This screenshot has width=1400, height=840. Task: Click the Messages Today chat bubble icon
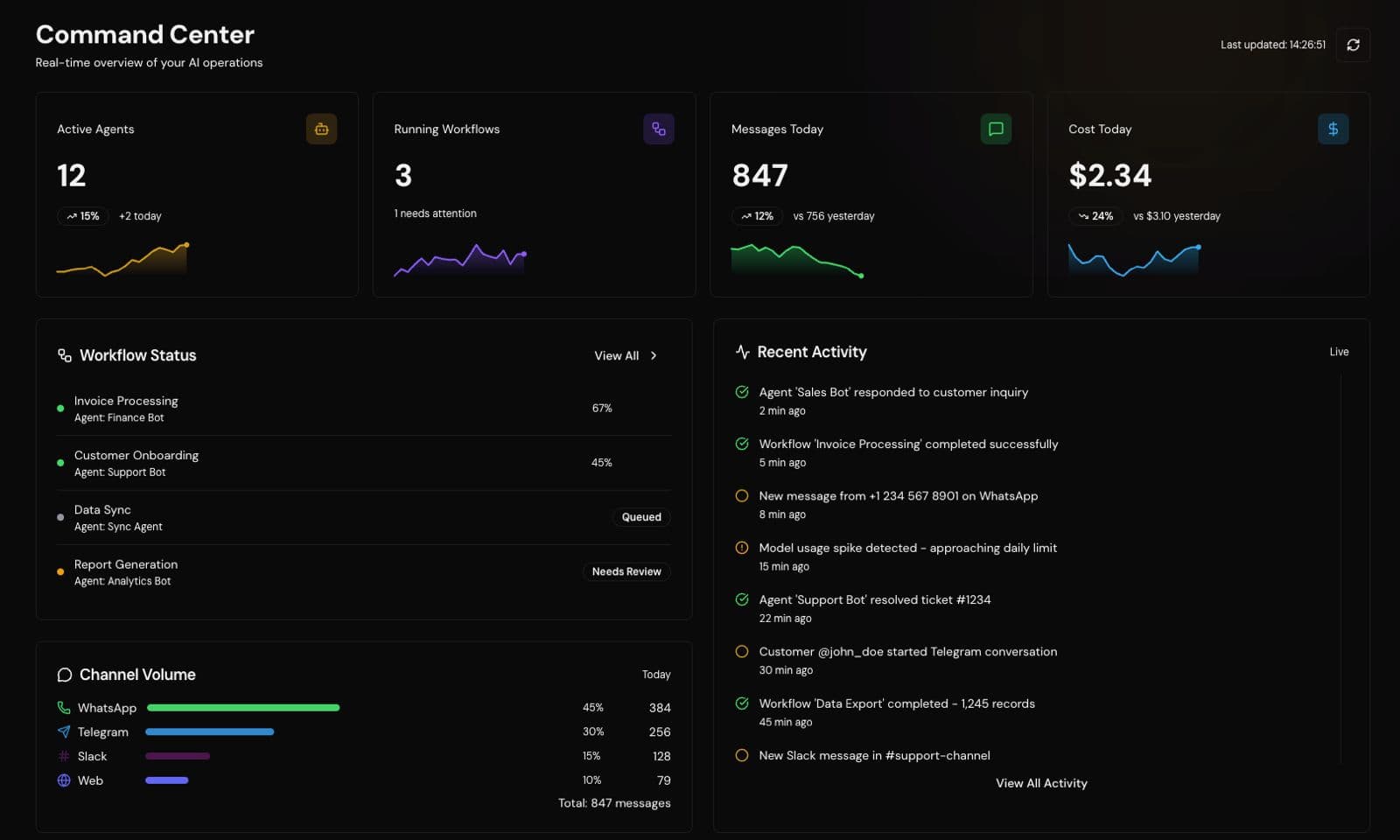(996, 129)
